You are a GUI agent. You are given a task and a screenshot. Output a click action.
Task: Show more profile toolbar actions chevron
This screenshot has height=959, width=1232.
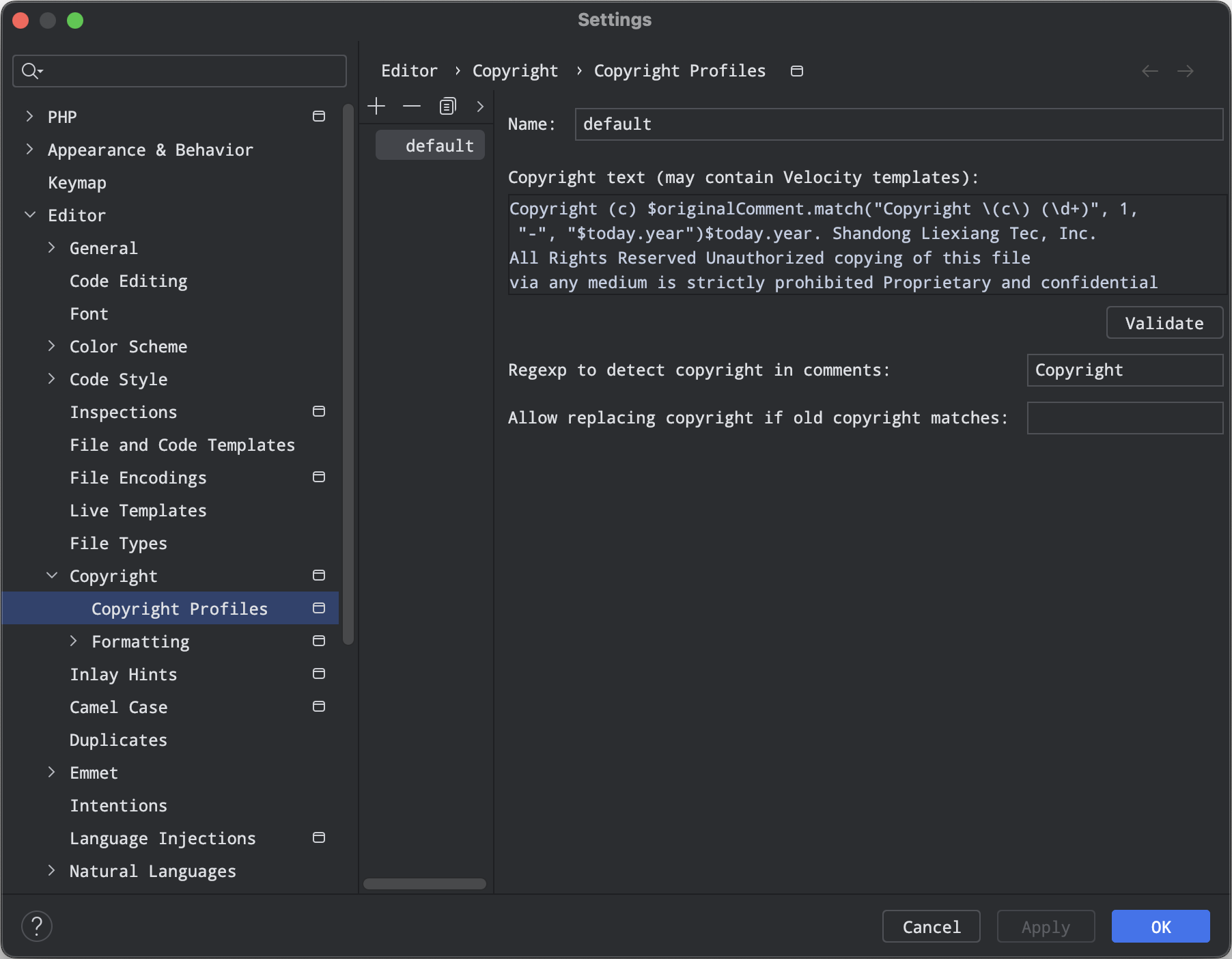click(x=480, y=107)
